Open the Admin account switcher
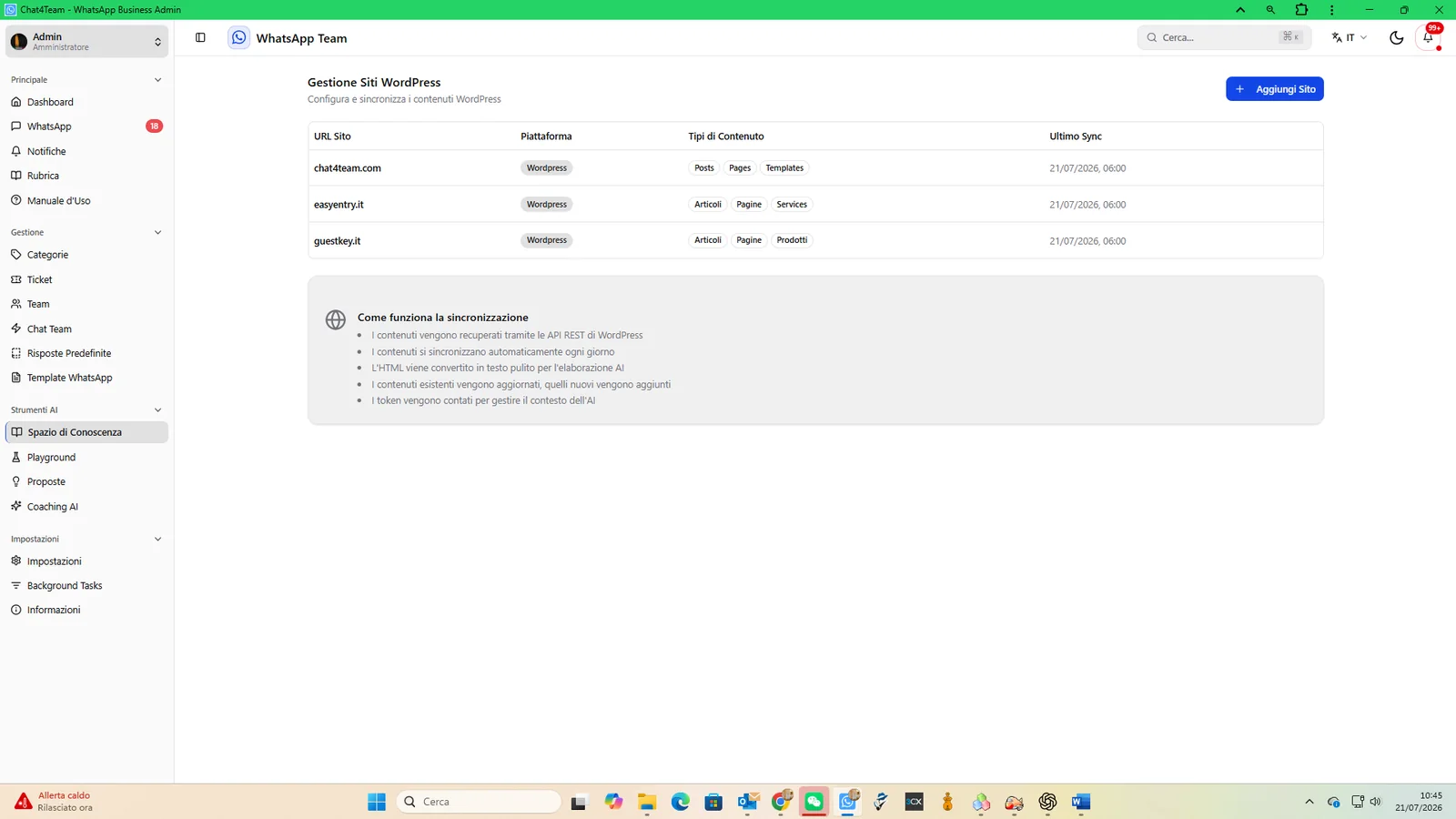The image size is (1456, 819). click(x=86, y=41)
